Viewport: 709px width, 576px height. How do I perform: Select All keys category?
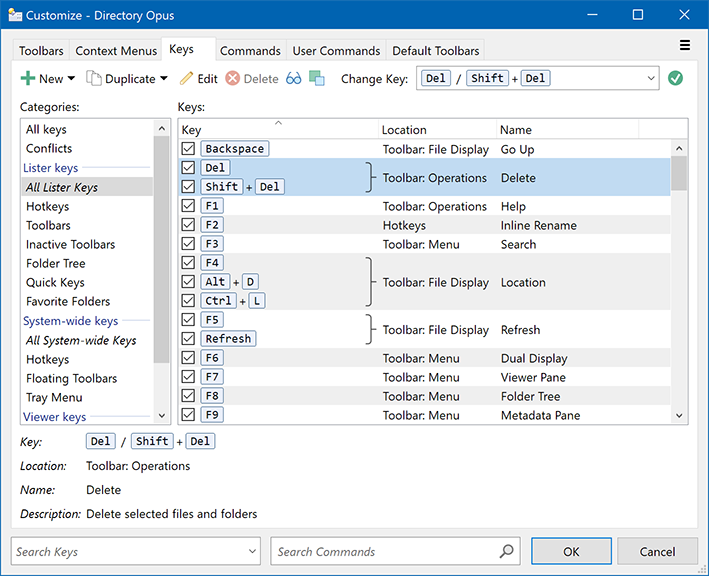coord(87,129)
